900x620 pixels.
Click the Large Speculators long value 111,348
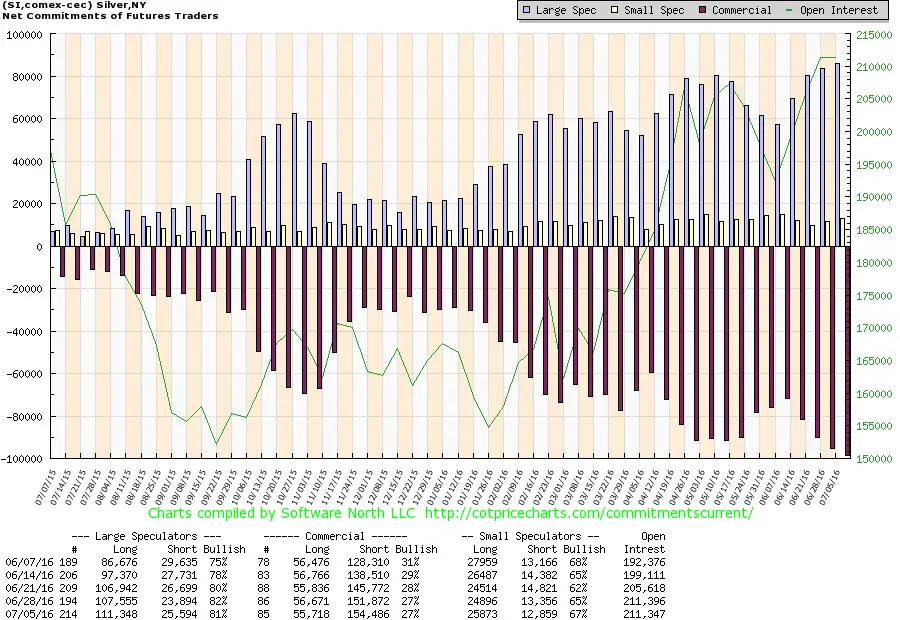pyautogui.click(x=116, y=614)
